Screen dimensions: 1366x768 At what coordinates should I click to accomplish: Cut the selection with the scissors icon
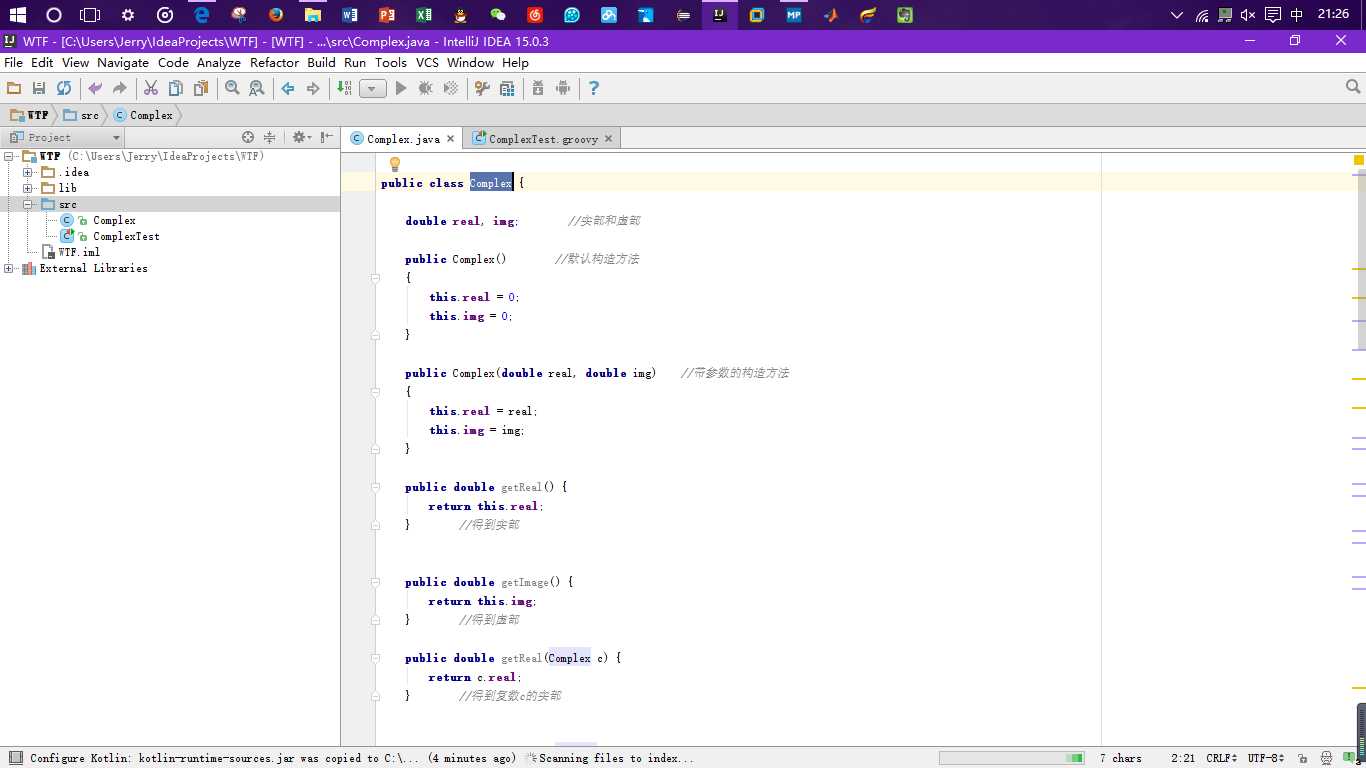[x=151, y=88]
